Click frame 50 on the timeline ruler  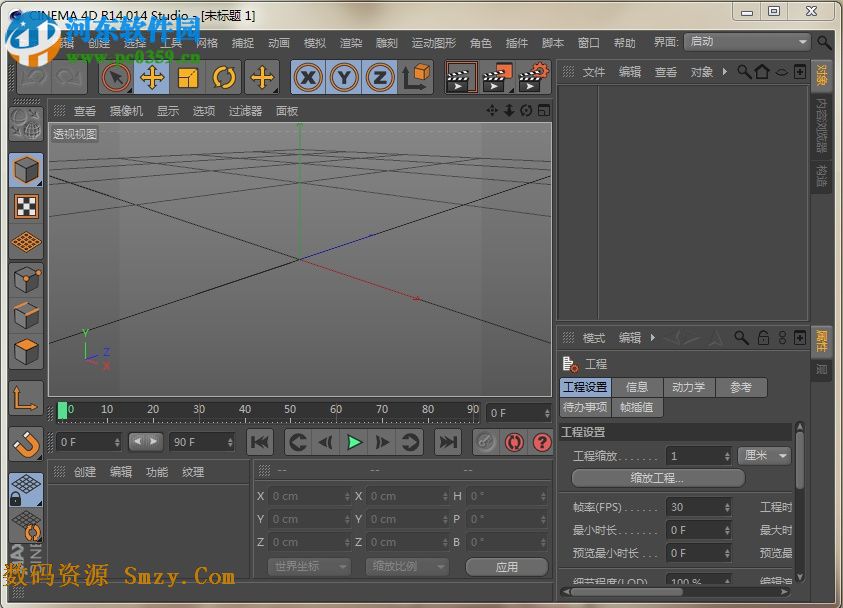coord(291,410)
